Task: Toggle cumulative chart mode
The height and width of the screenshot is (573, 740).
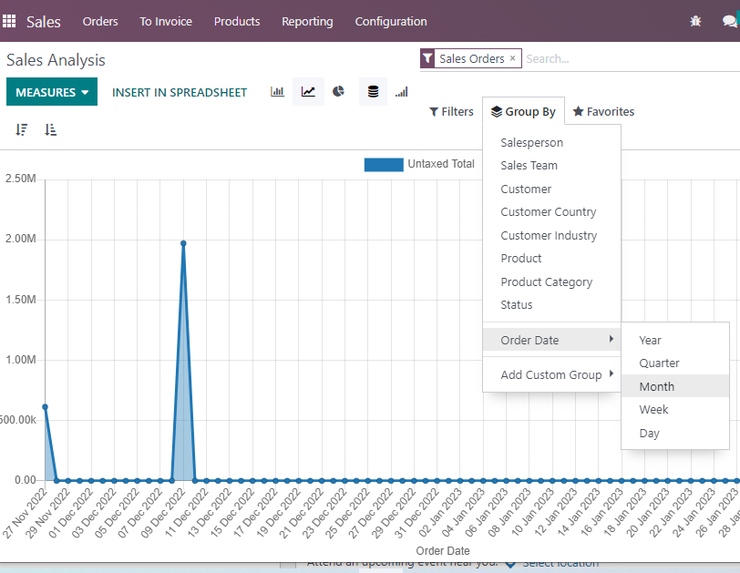Action: [402, 92]
